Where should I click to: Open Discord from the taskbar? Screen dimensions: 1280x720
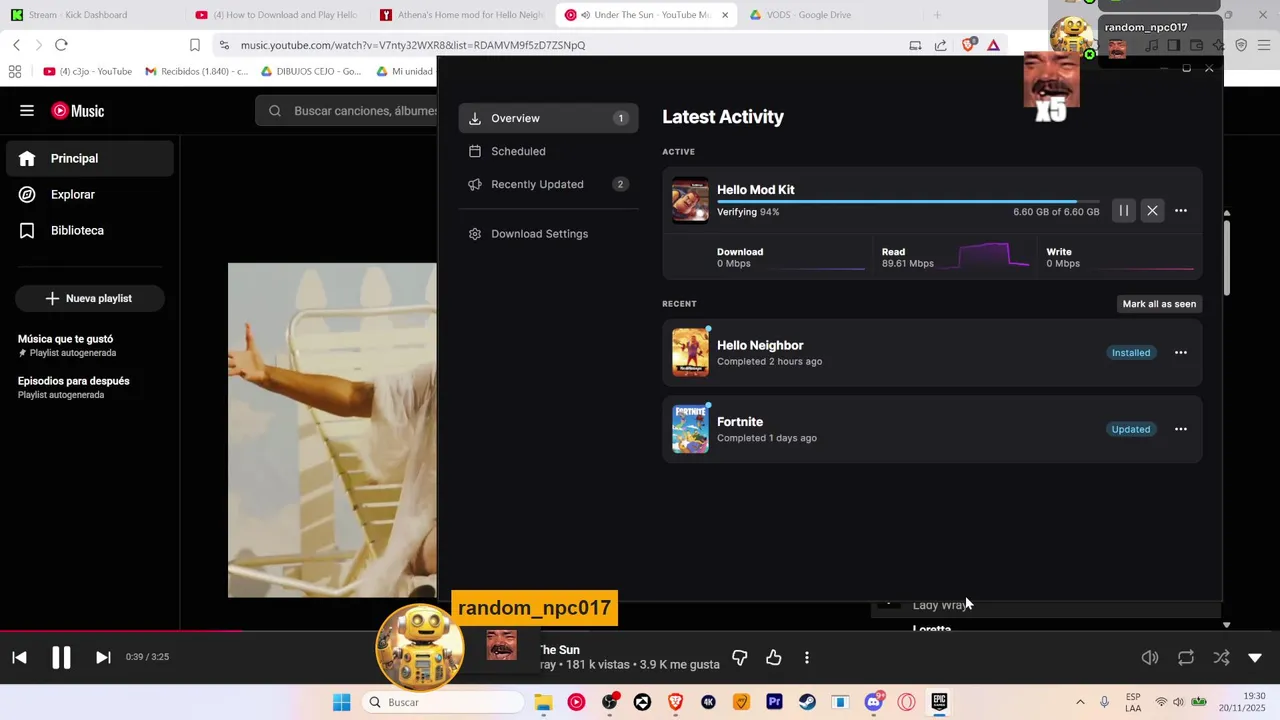873,702
